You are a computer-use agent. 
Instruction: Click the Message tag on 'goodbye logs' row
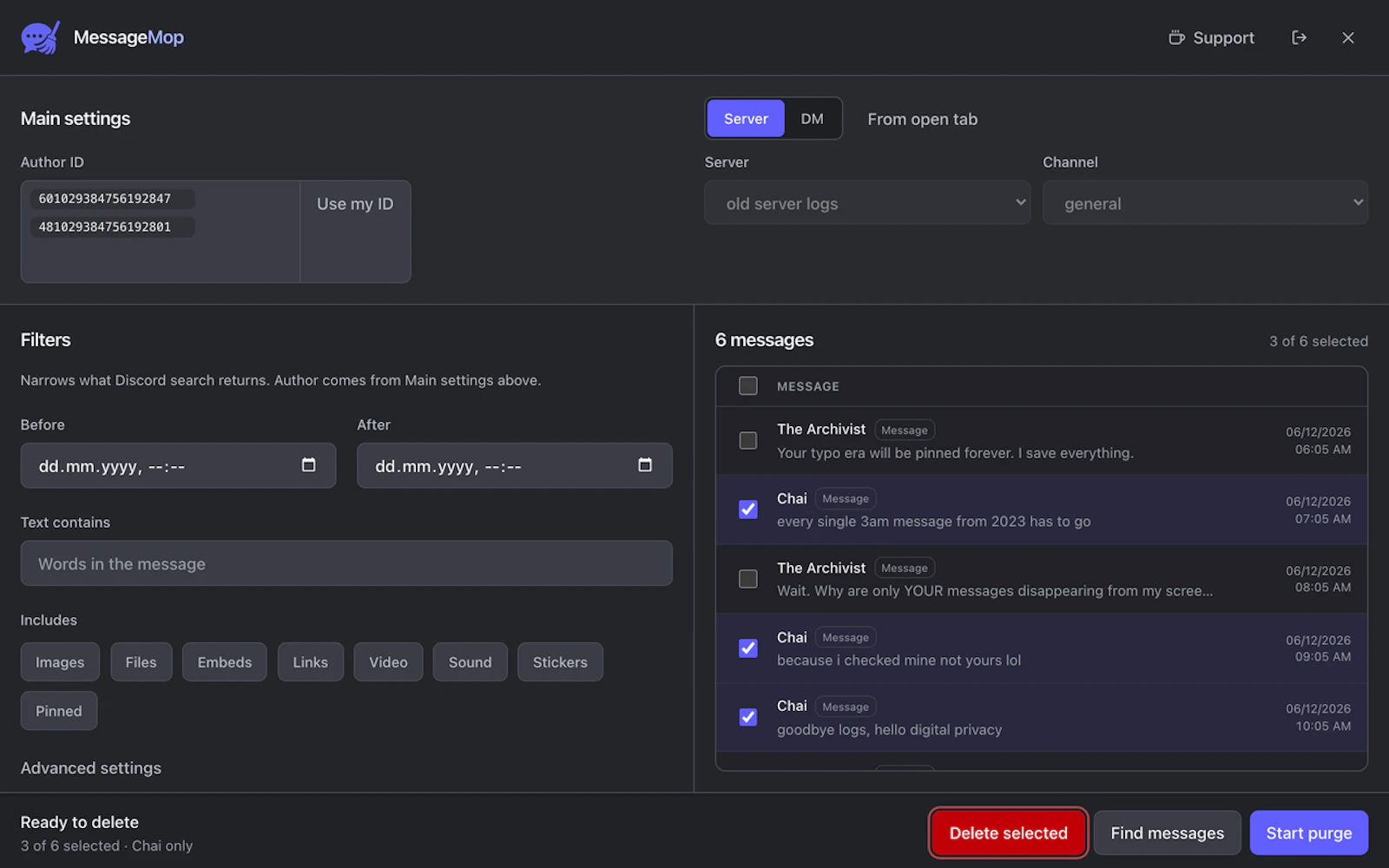coord(845,707)
